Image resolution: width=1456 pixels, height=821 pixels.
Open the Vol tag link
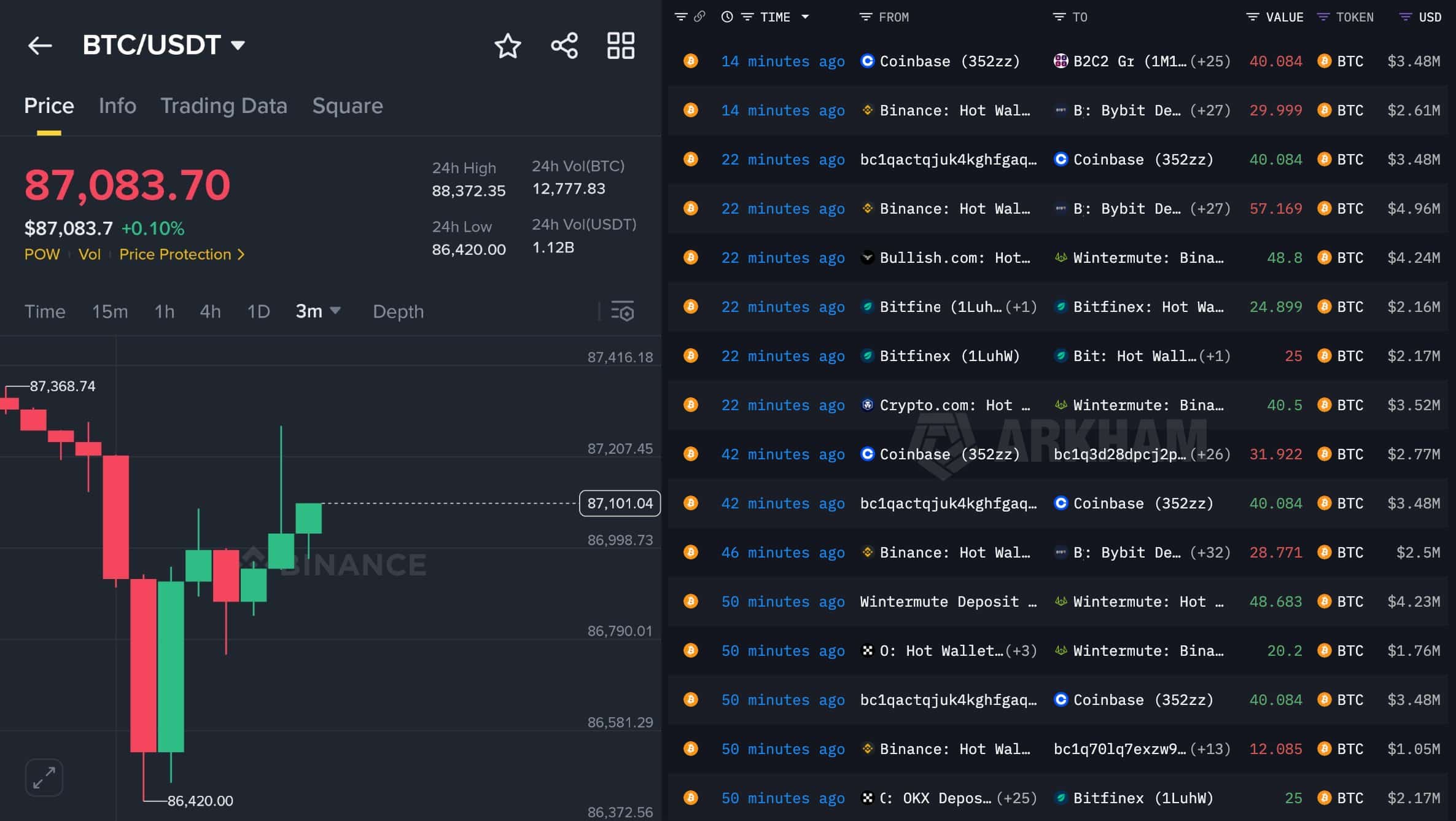coord(90,254)
